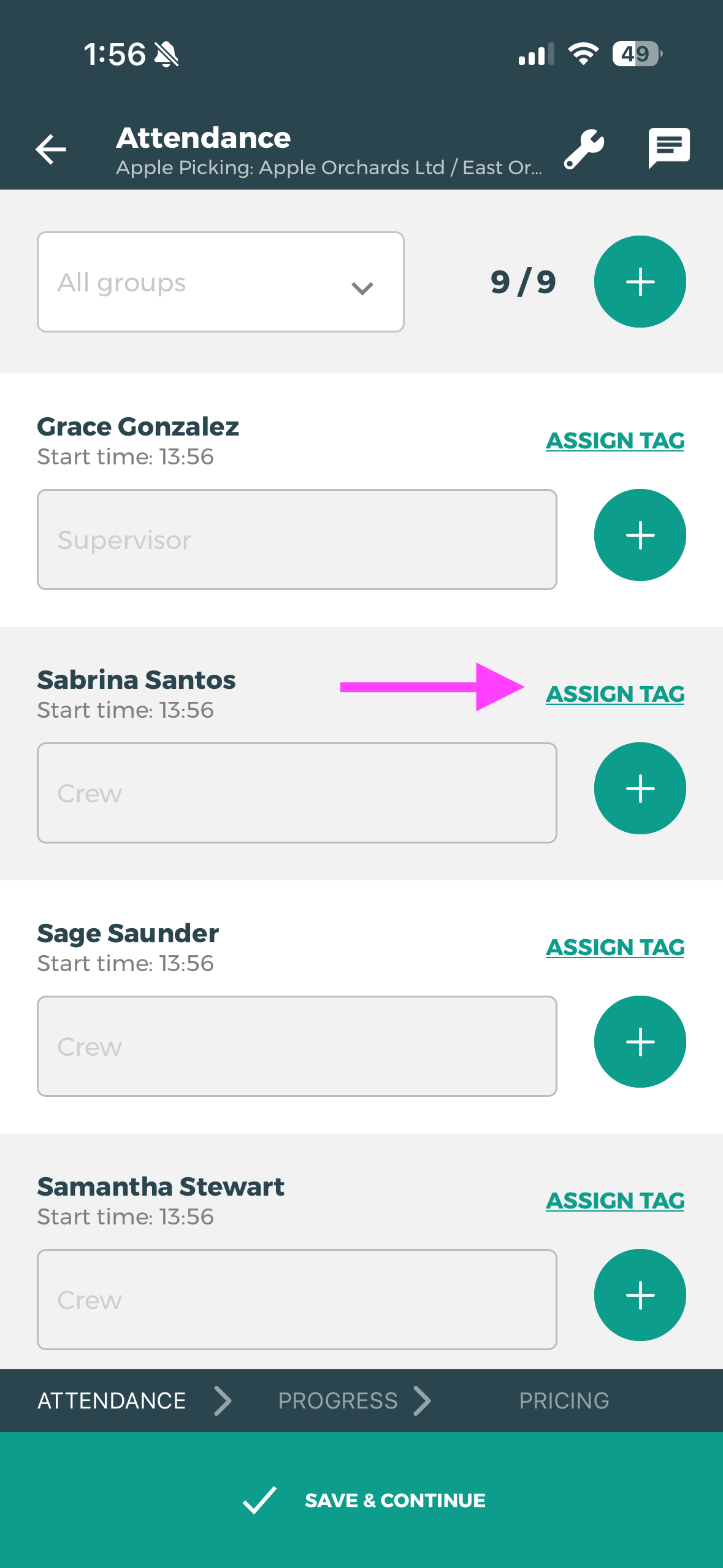Focus the Crew field under Sabrina Santos
723x1568 pixels.
pos(297,793)
